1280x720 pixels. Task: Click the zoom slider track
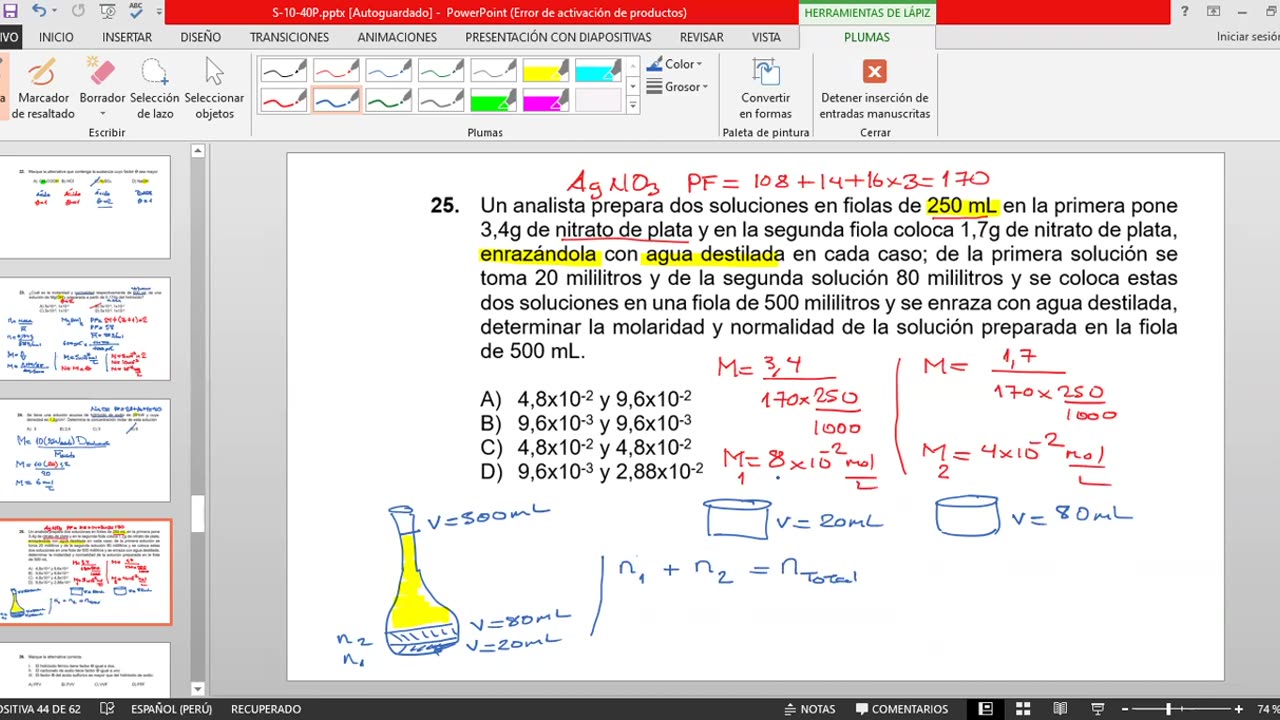pyautogui.click(x=1180, y=709)
